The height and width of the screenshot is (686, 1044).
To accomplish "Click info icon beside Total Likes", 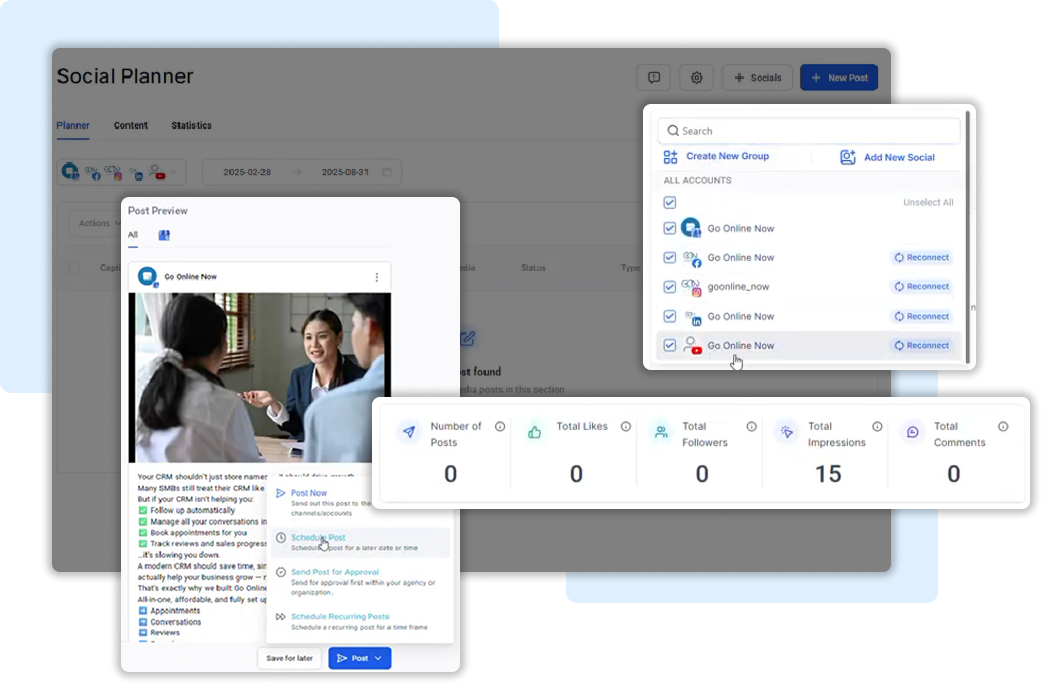I will click(x=626, y=427).
